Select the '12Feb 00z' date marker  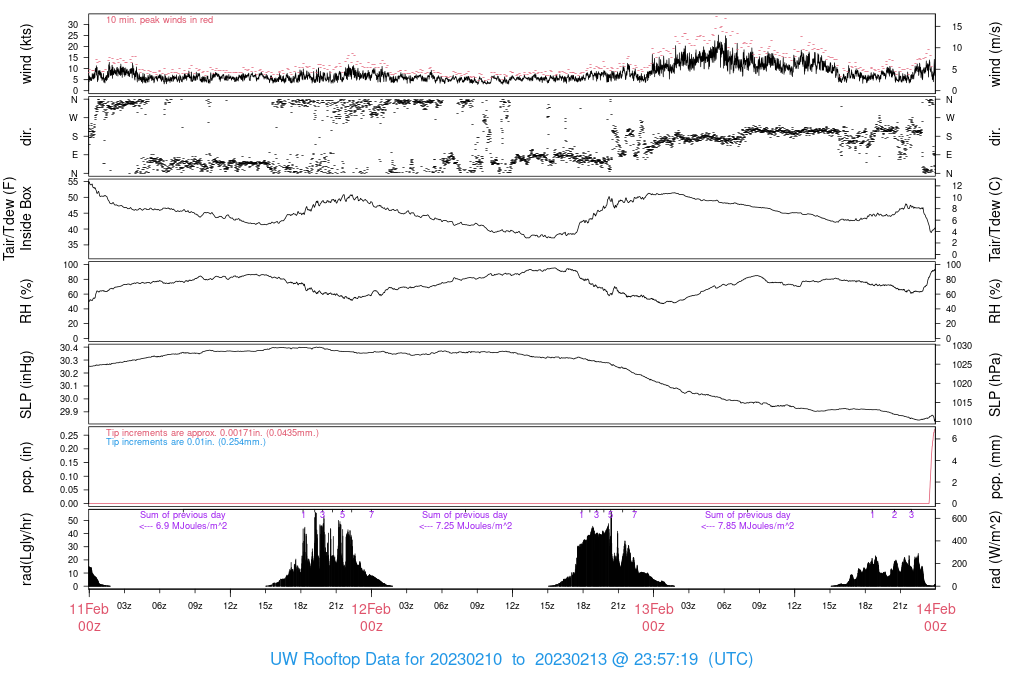click(371, 618)
